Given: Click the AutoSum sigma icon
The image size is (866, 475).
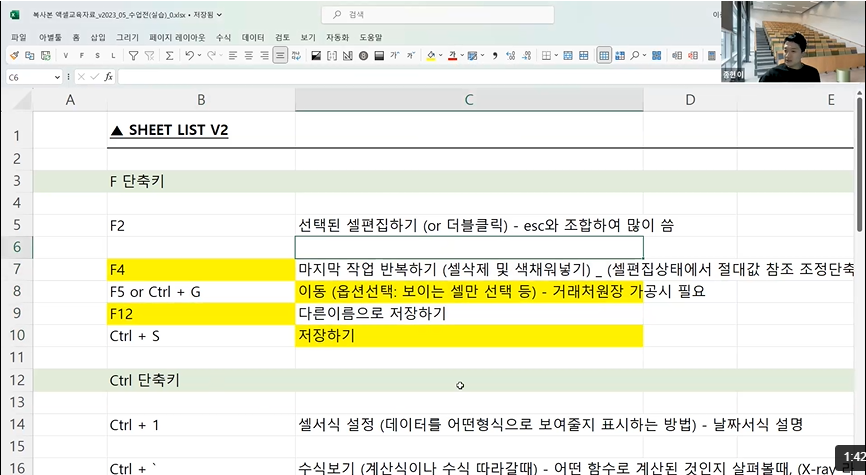Looking at the screenshot, I should pos(169,55).
